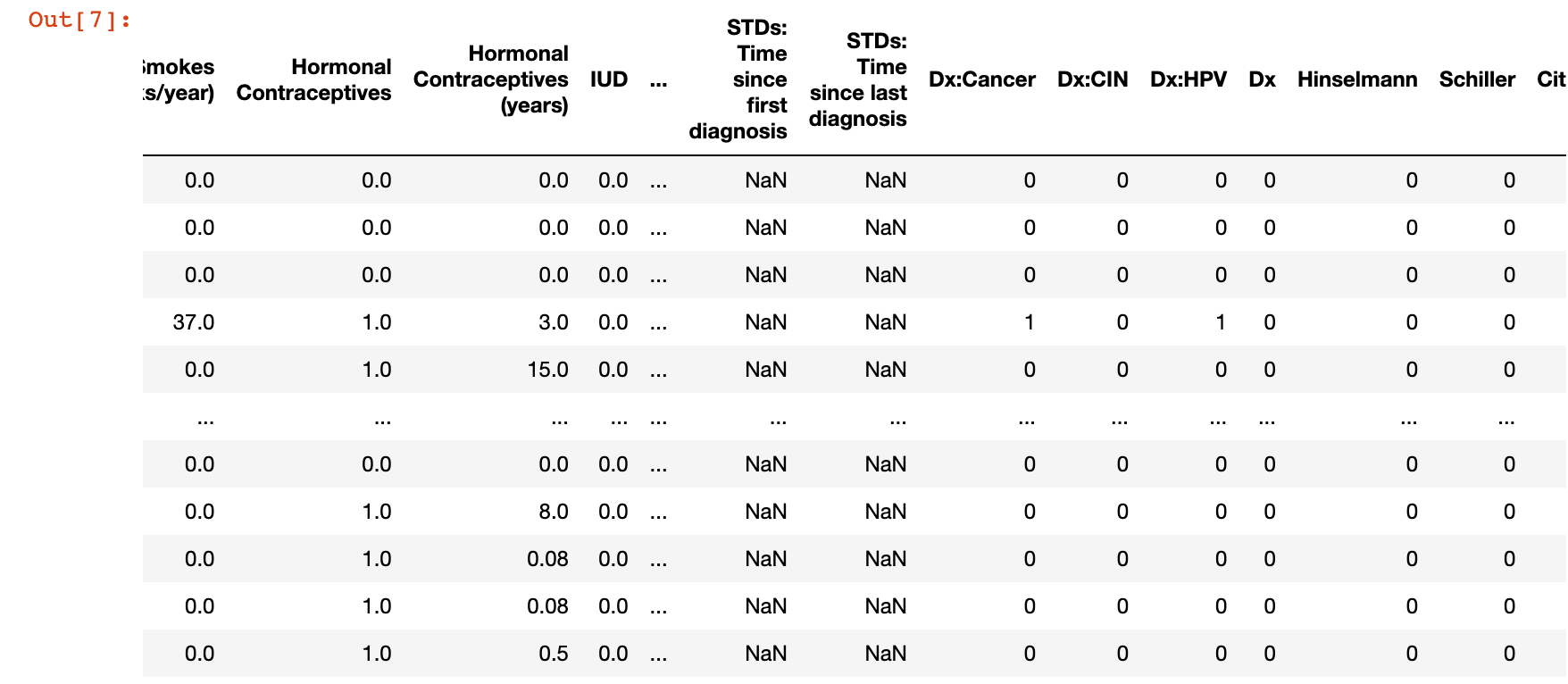
Task: Click the 3.0 contraceptive years cell
Action: click(x=554, y=322)
